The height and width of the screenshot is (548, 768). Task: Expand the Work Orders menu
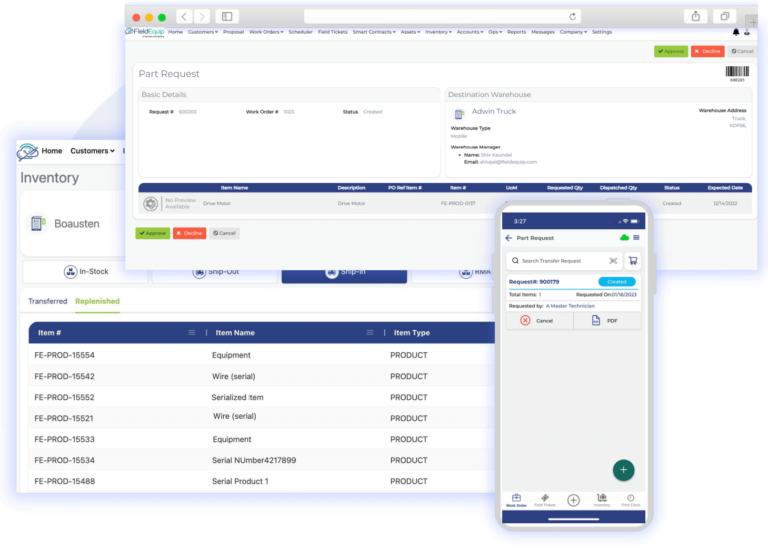[266, 32]
